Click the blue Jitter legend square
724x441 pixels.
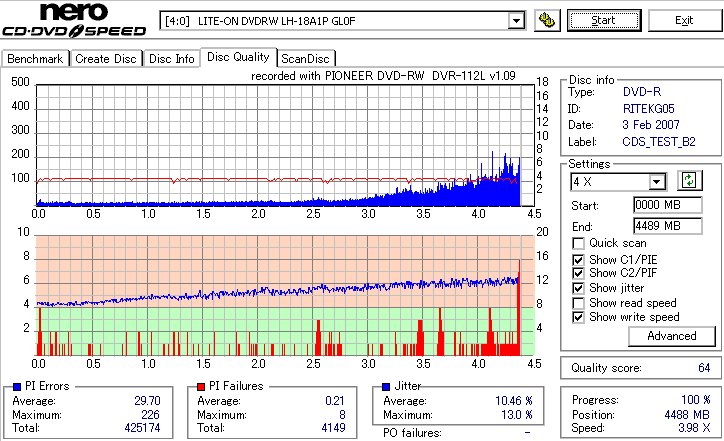(386, 386)
